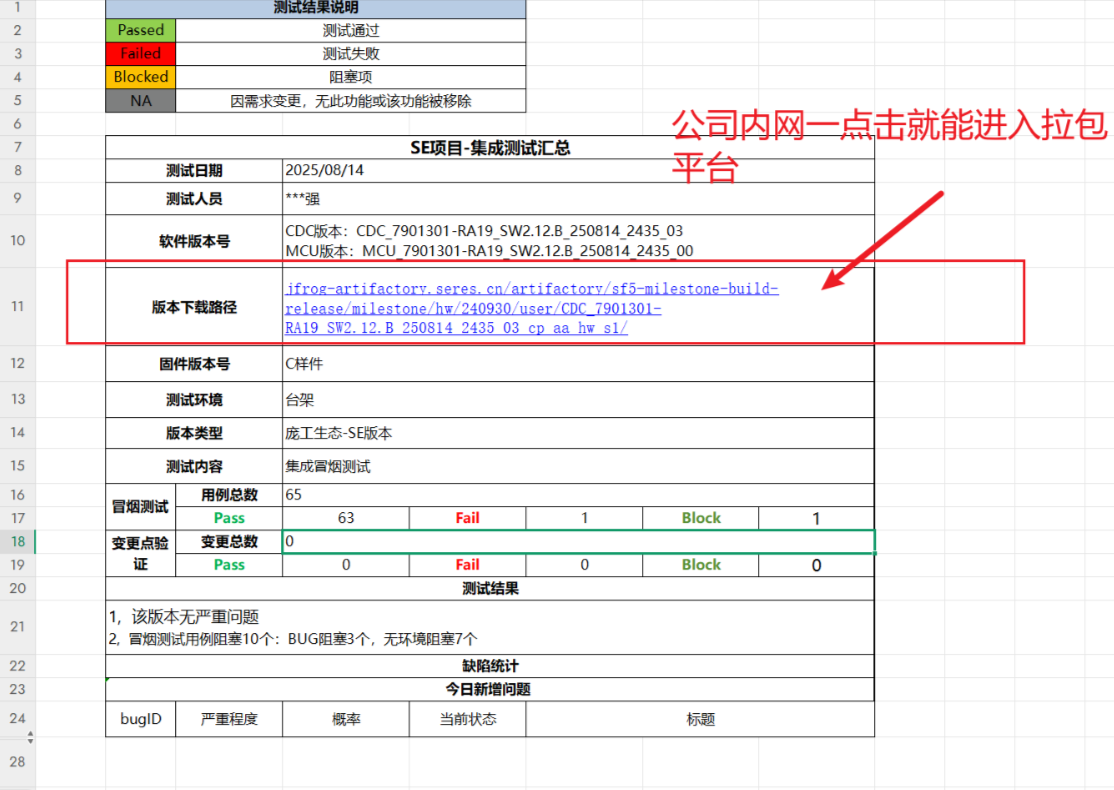Select the 变更总数 value cell with 0
Screen dimensions: 1114x790
[x=578, y=541]
